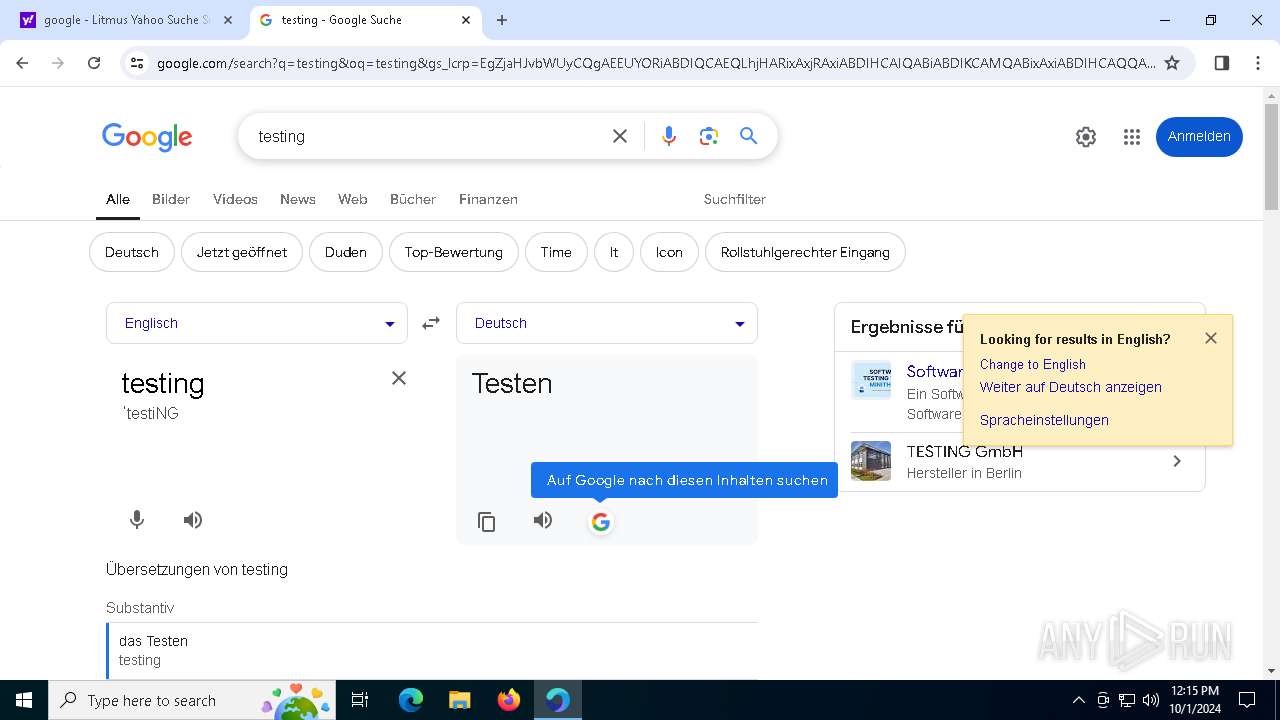The width and height of the screenshot is (1280, 720).
Task: Switch to the News tab
Action: tap(298, 199)
